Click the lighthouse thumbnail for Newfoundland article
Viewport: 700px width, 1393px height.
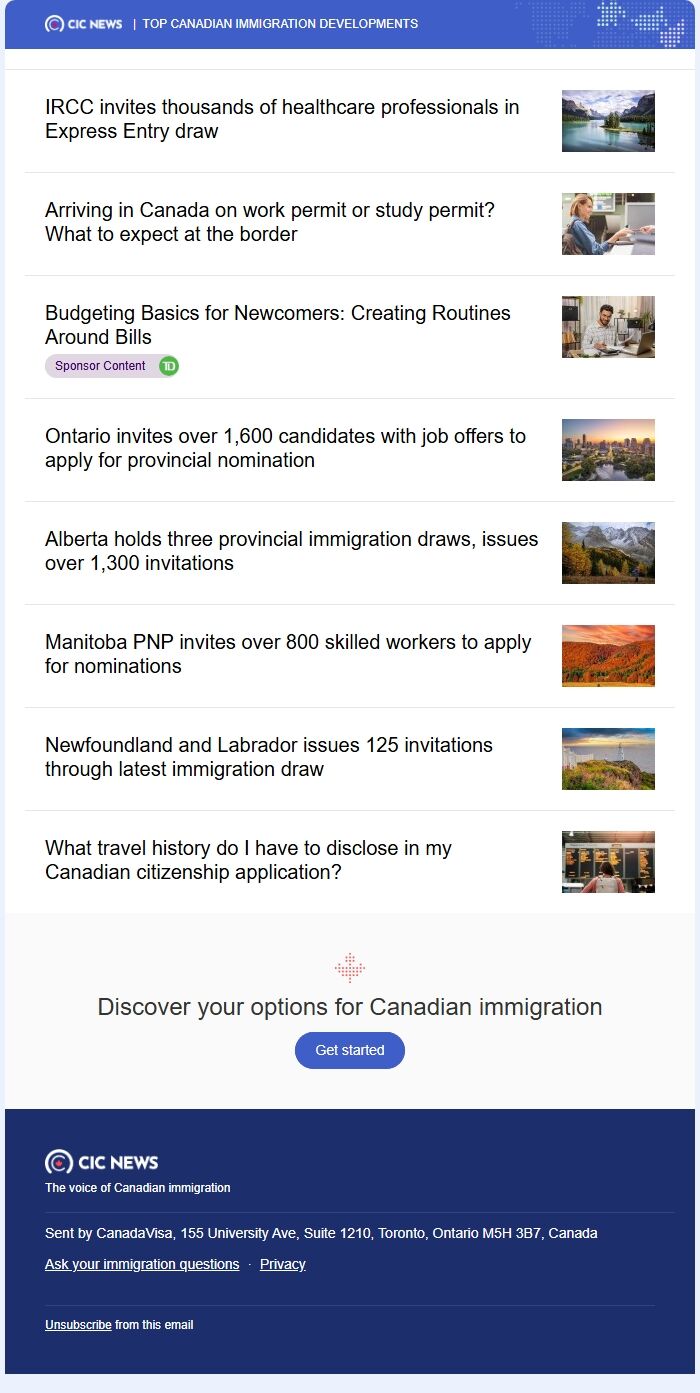pyautogui.click(x=608, y=759)
